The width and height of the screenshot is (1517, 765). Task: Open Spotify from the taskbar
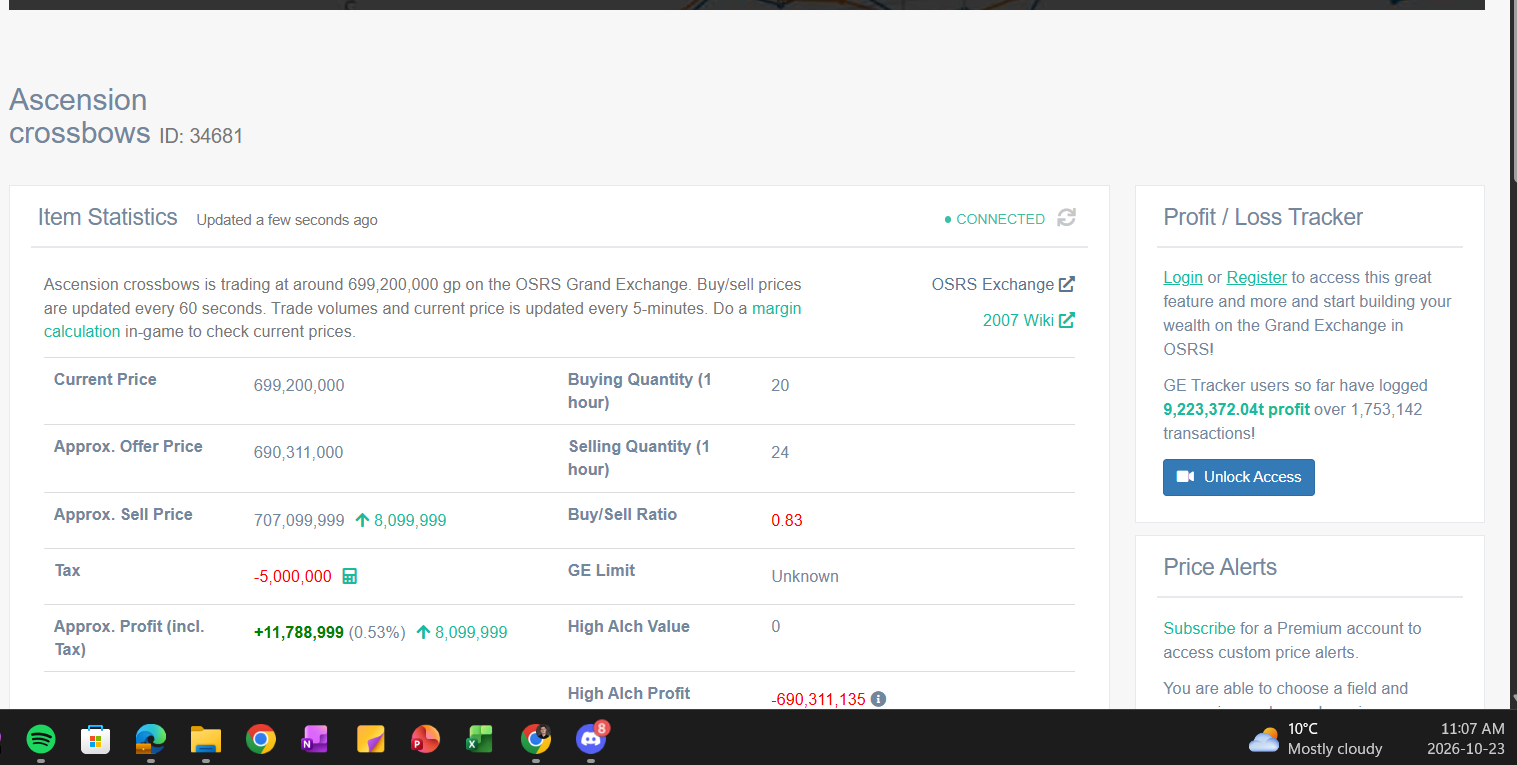click(x=41, y=739)
